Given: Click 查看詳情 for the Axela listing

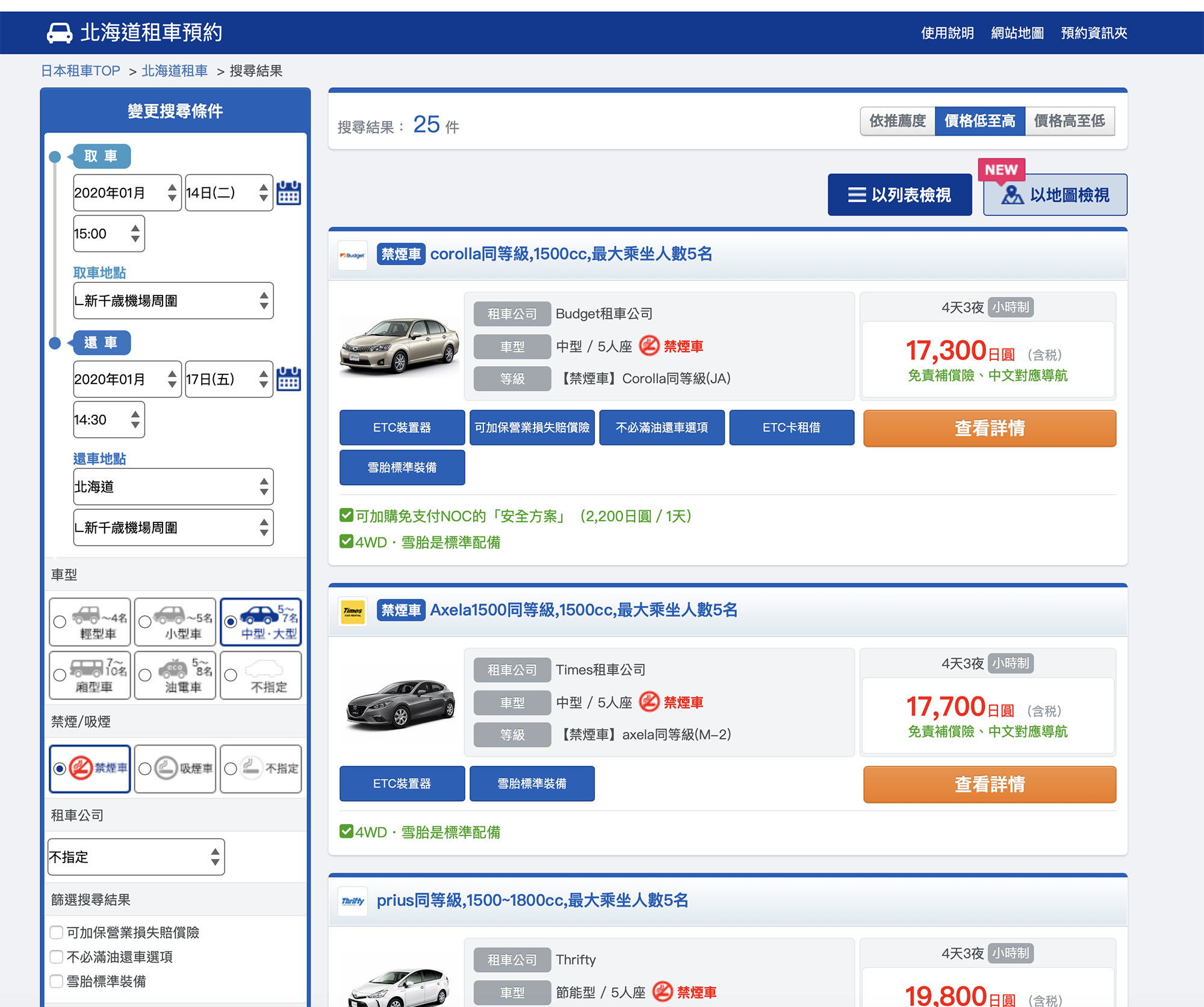Looking at the screenshot, I should (x=990, y=784).
